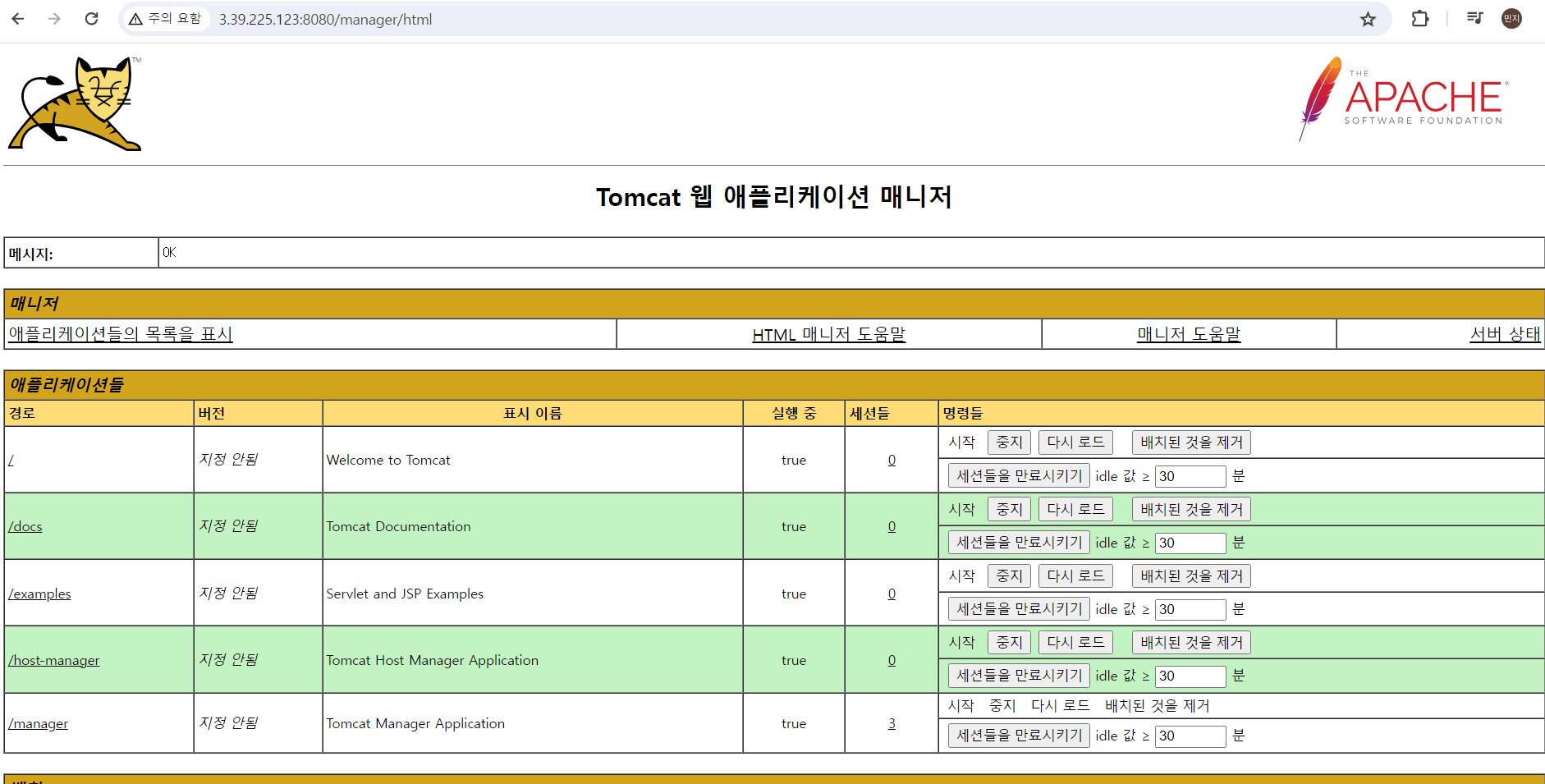This screenshot has height=784, width=1545.
Task: Go forward in browser history
Action: [54, 19]
